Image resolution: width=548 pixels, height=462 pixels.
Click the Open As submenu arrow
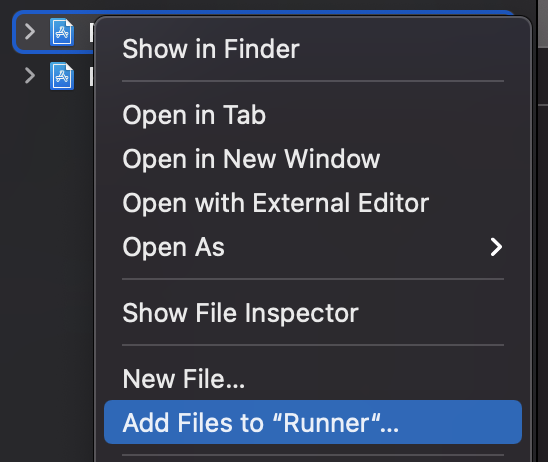[x=496, y=247]
